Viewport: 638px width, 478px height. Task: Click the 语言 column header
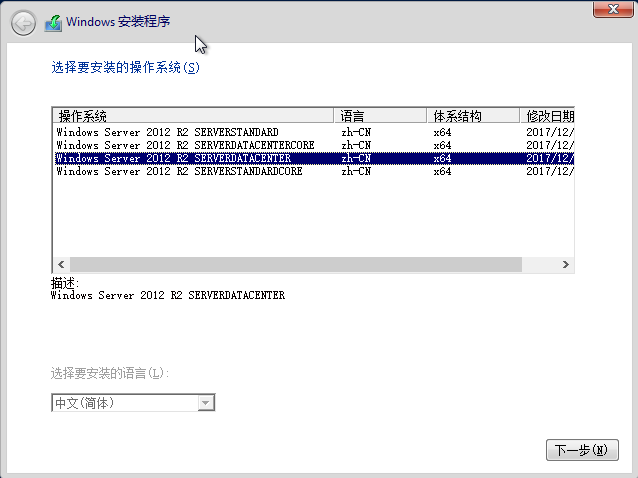[380, 116]
